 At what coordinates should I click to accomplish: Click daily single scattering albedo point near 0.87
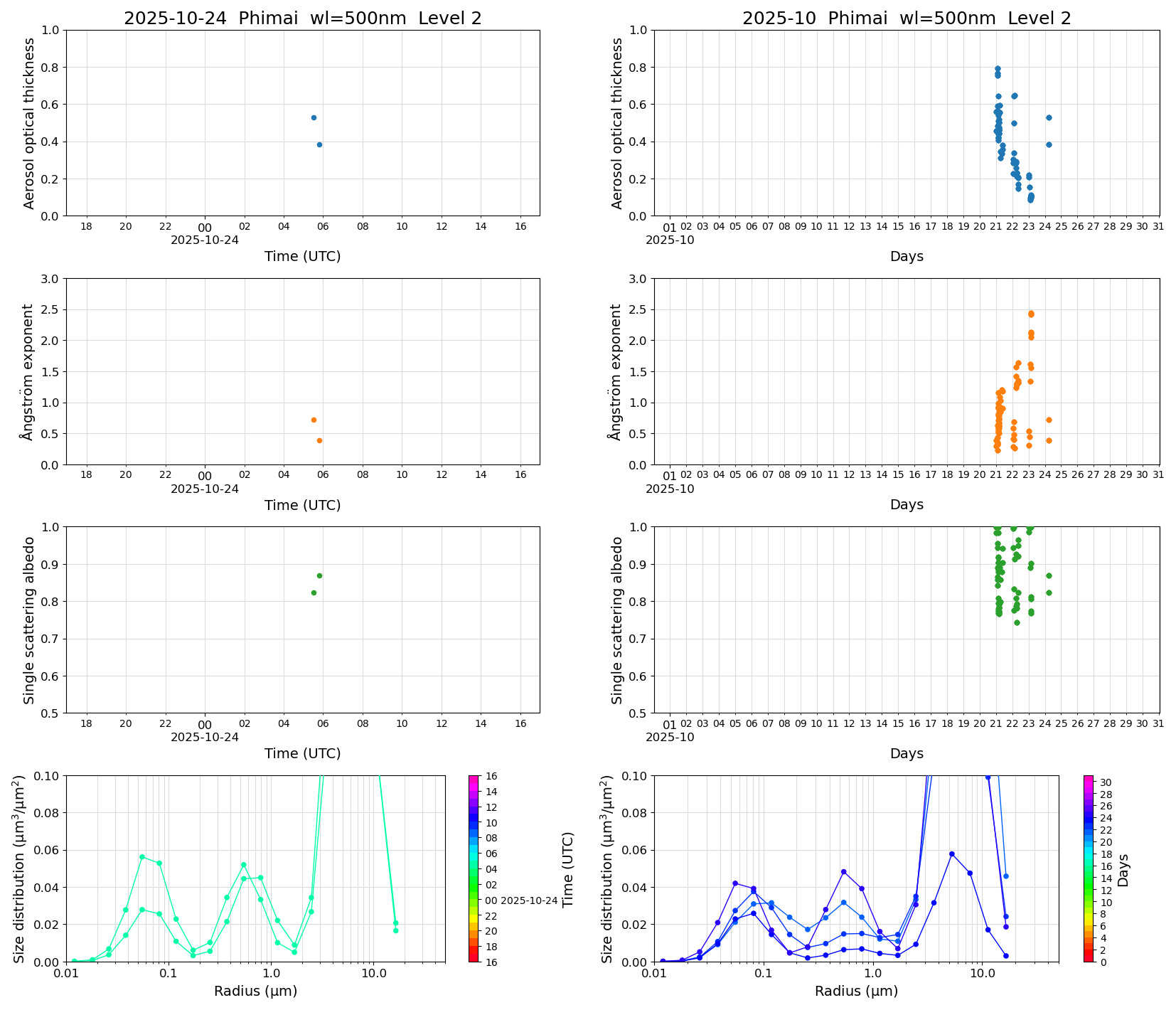pos(319,575)
